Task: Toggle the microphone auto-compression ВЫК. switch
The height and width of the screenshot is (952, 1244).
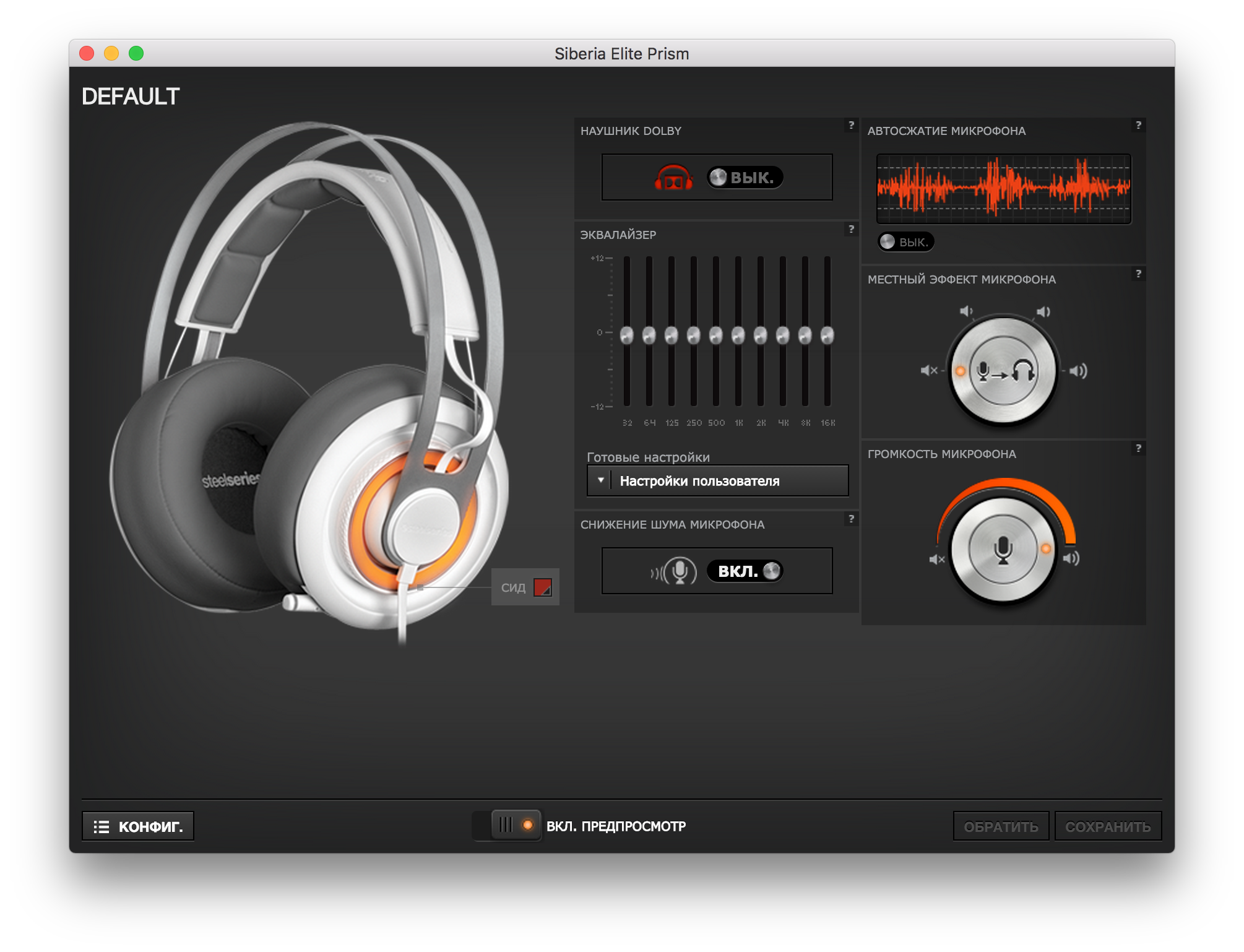Action: (906, 241)
